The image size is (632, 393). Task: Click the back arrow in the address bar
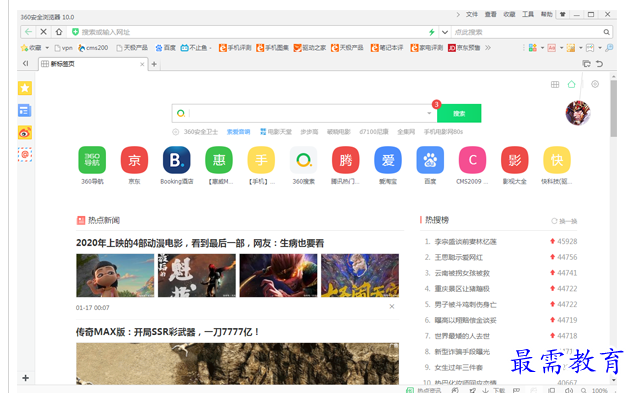point(28,32)
